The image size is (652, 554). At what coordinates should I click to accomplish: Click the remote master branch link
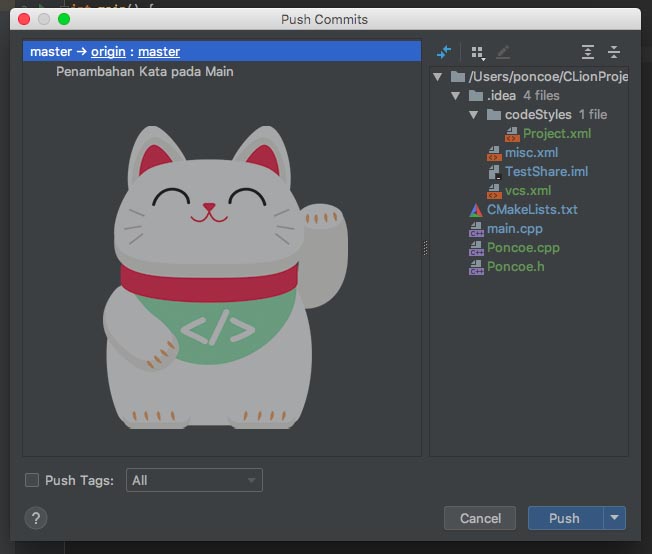coord(159,52)
